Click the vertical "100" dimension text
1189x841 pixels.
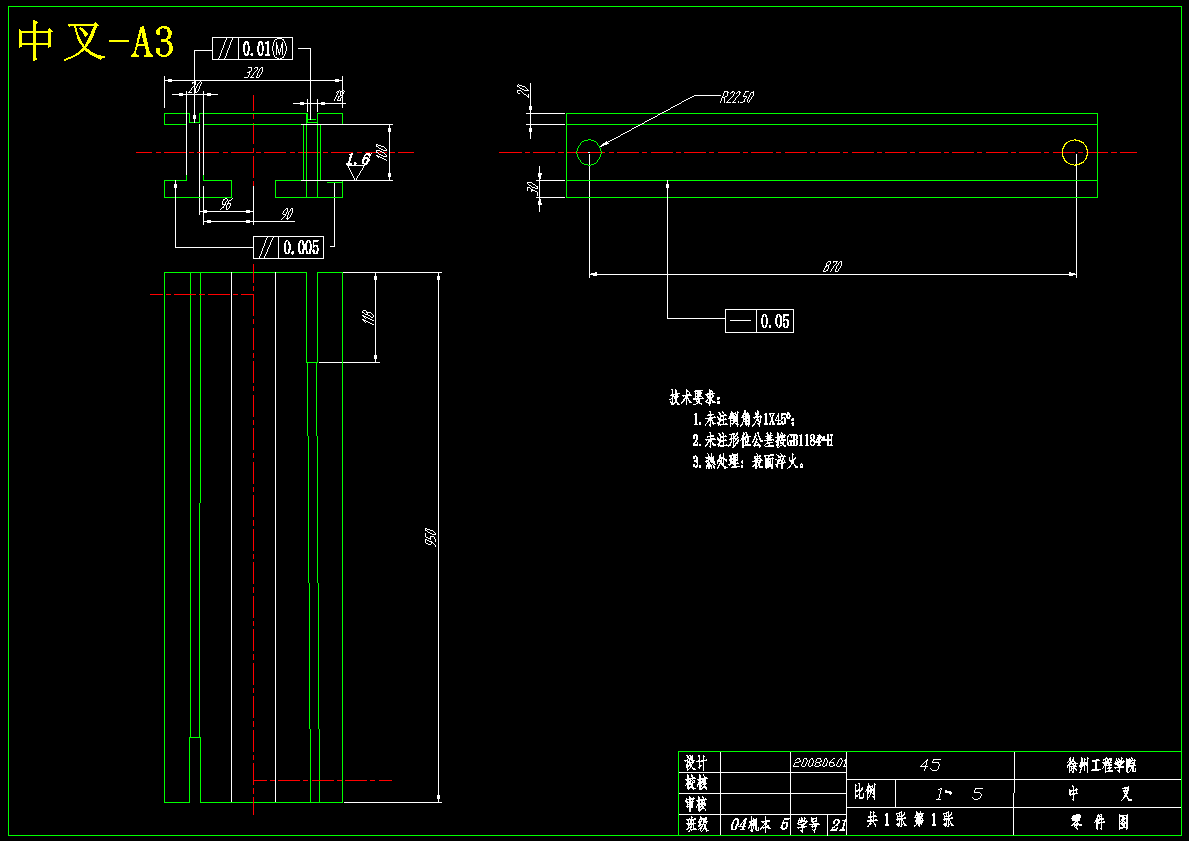tap(381, 152)
